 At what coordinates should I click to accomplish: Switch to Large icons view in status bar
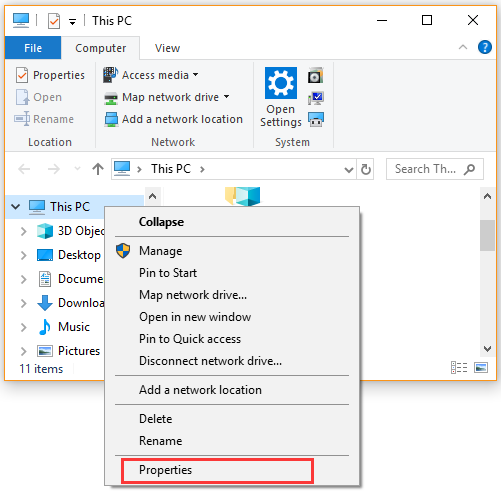coord(481,368)
